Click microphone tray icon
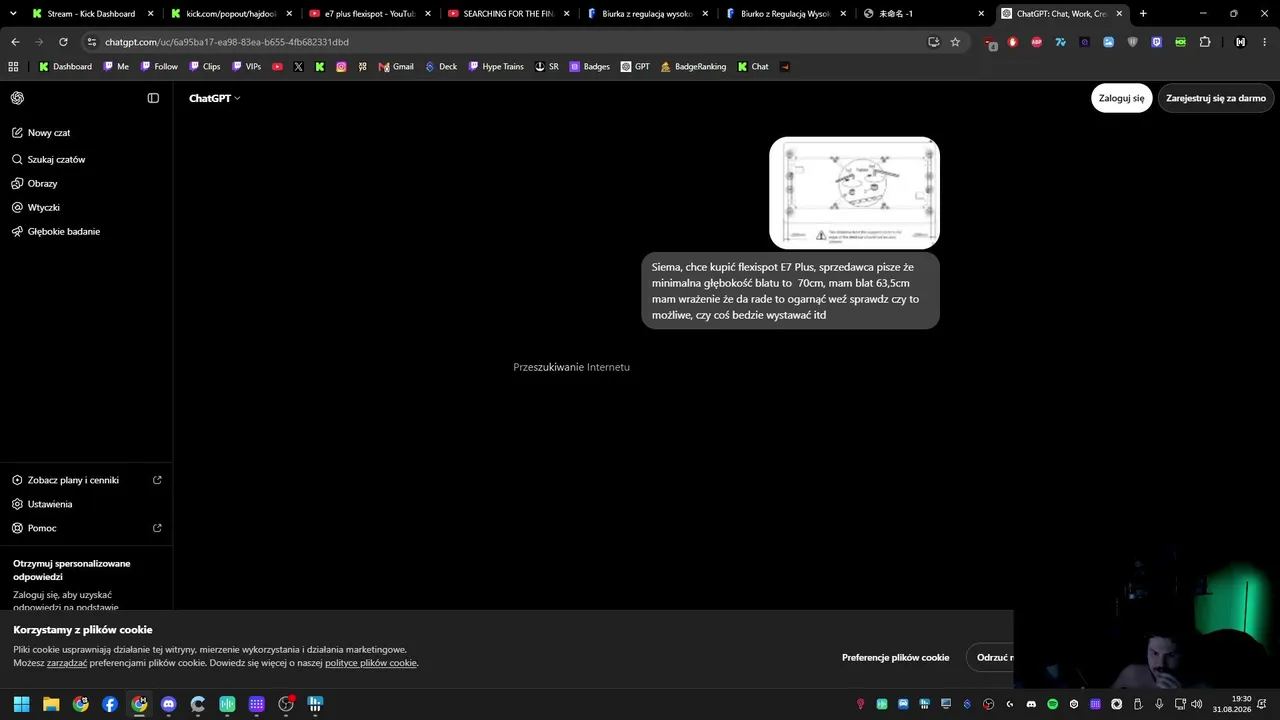 coord(1159,704)
